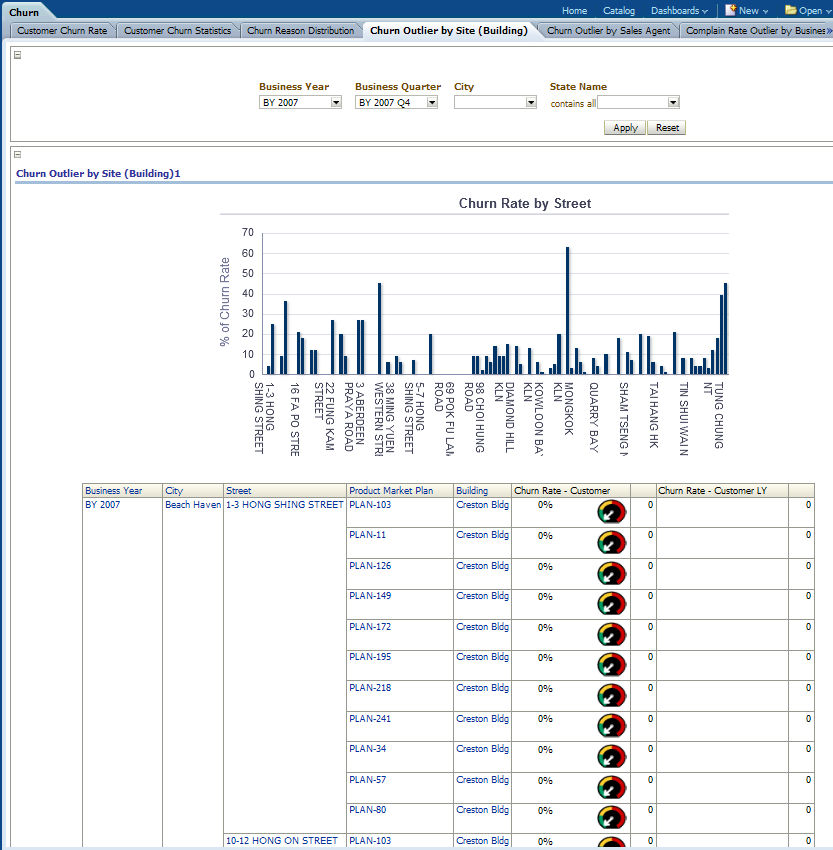833x850 pixels.
Task: Open PLAN-149 product plan link
Action: [370, 596]
